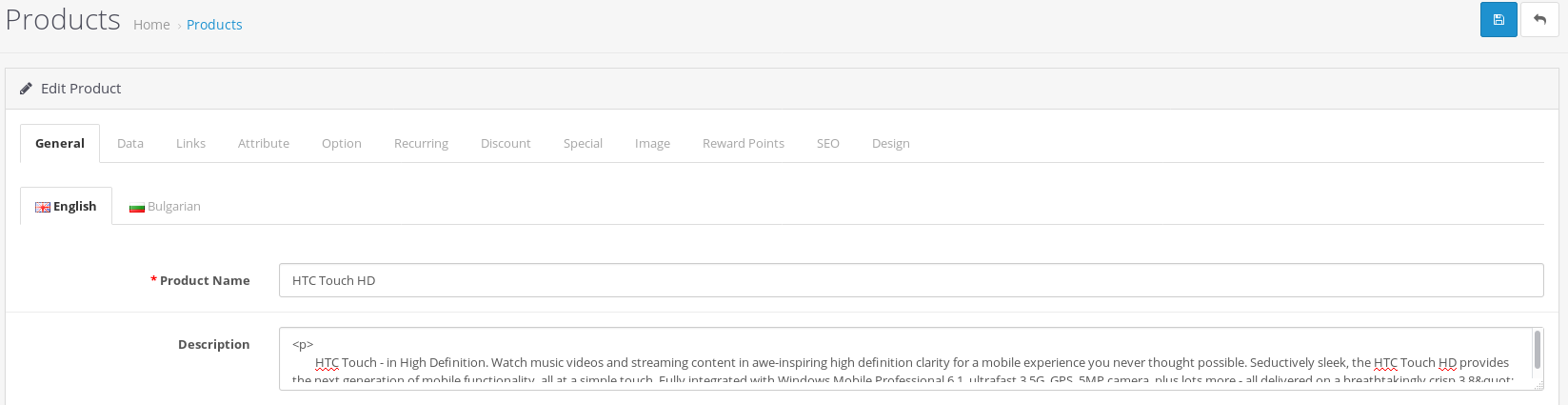The image size is (1568, 405).
Task: Click the Edit Product panel title
Action: [81, 89]
